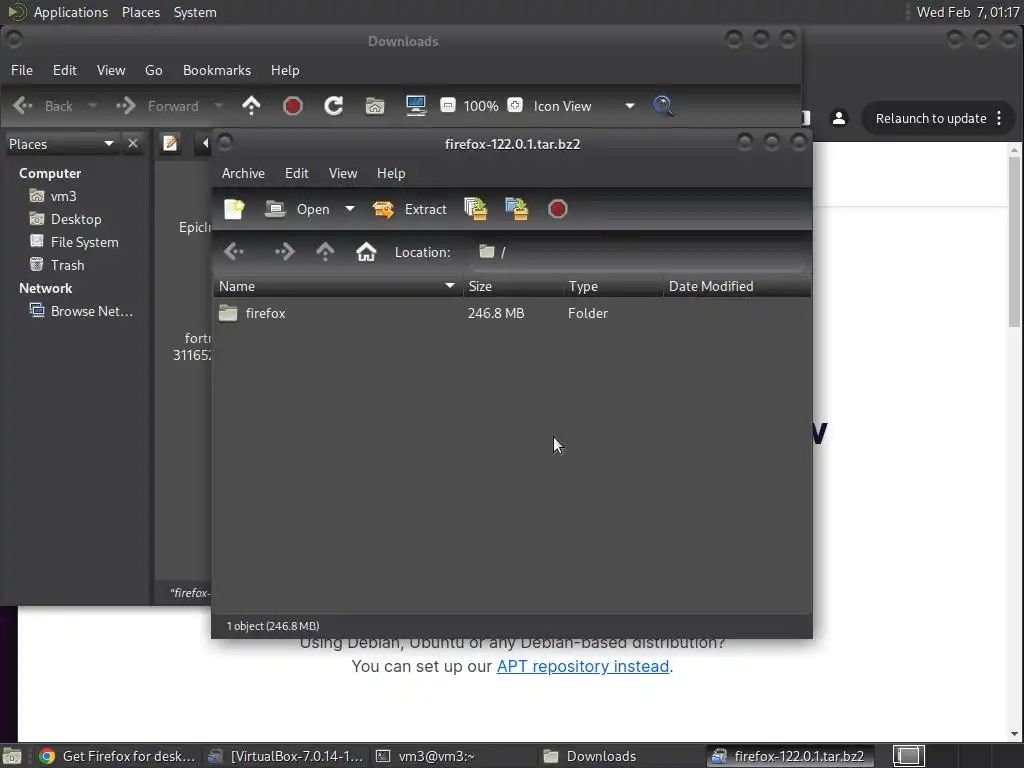Screen dimensions: 1024x768
Task: Open the Places sidebar selector dropdown
Action: tap(61, 144)
